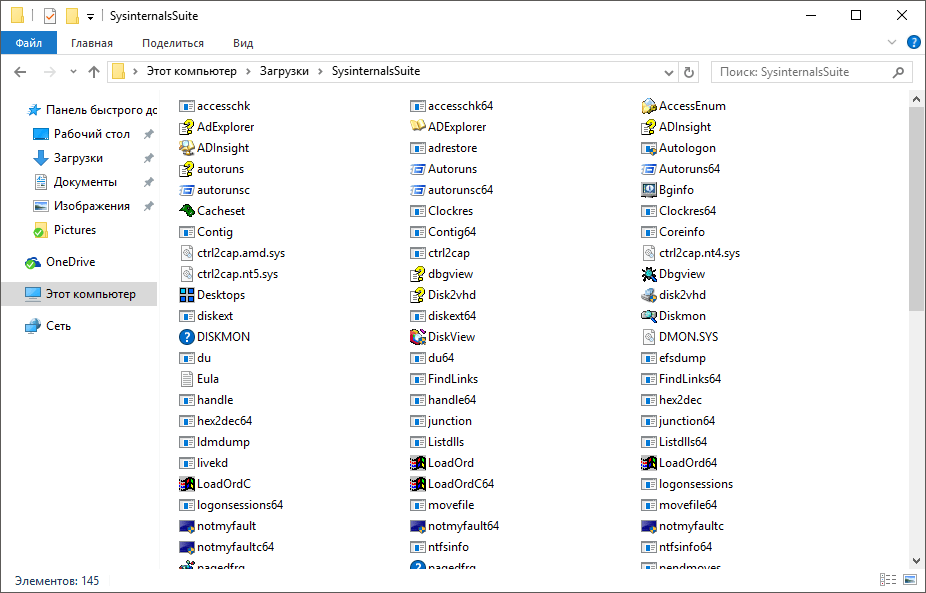Select the ctrl2cap.amd.sys file
The image size is (926, 593).
click(232, 253)
